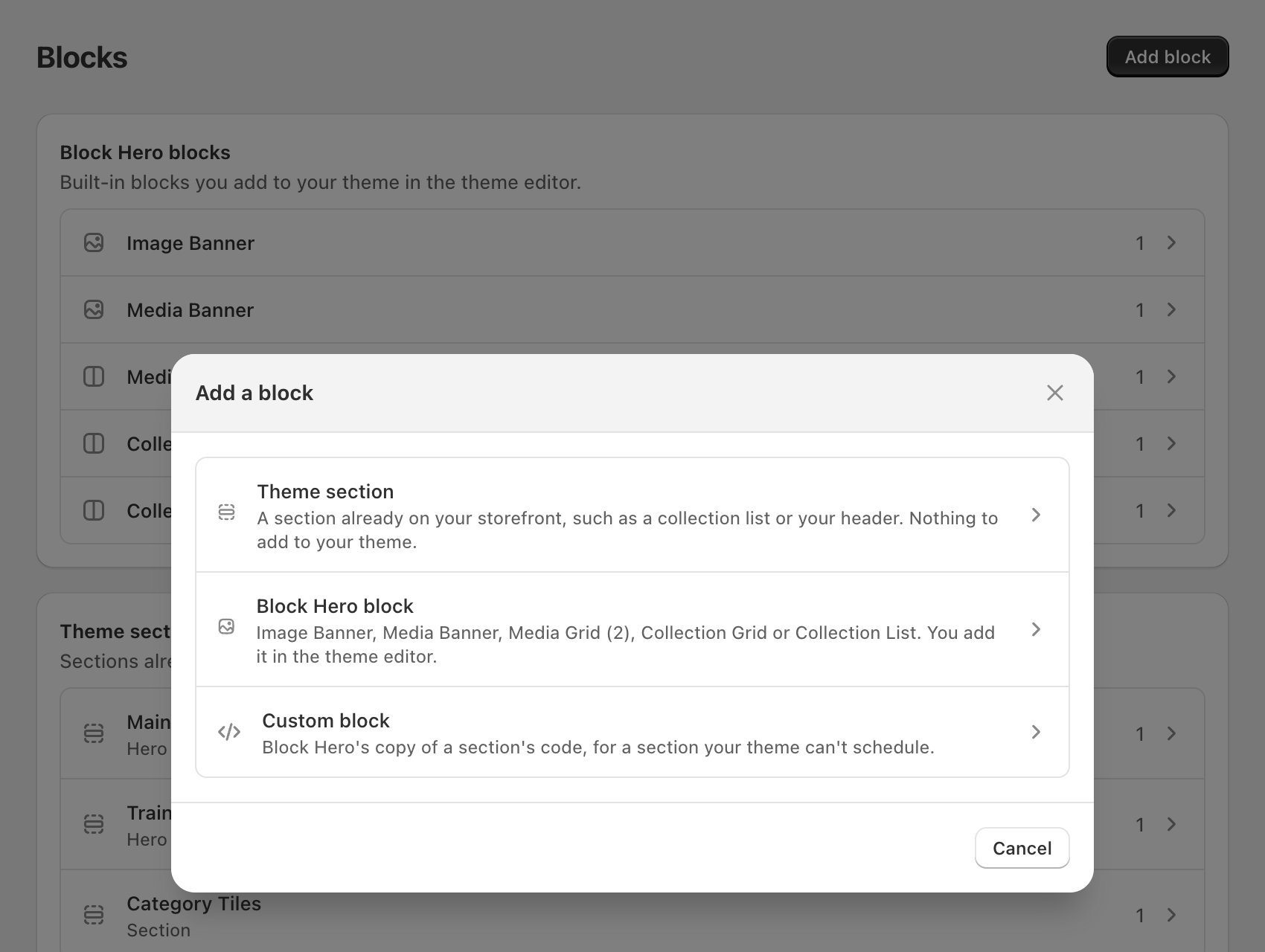Close the Add a block dialog
1265x952 pixels.
(1054, 393)
